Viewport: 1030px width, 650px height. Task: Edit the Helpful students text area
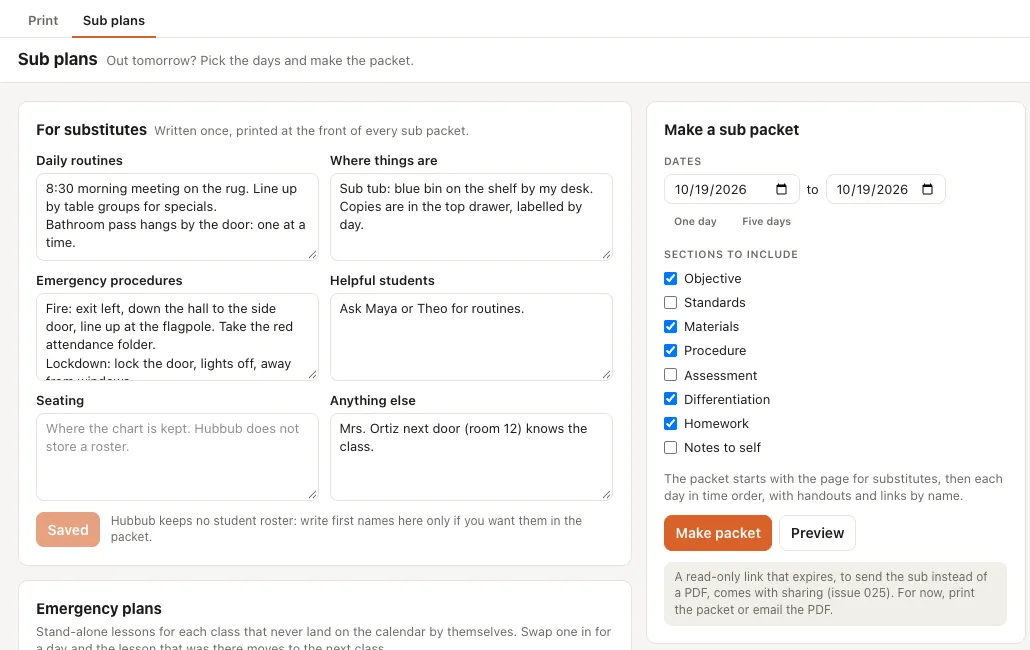point(471,337)
